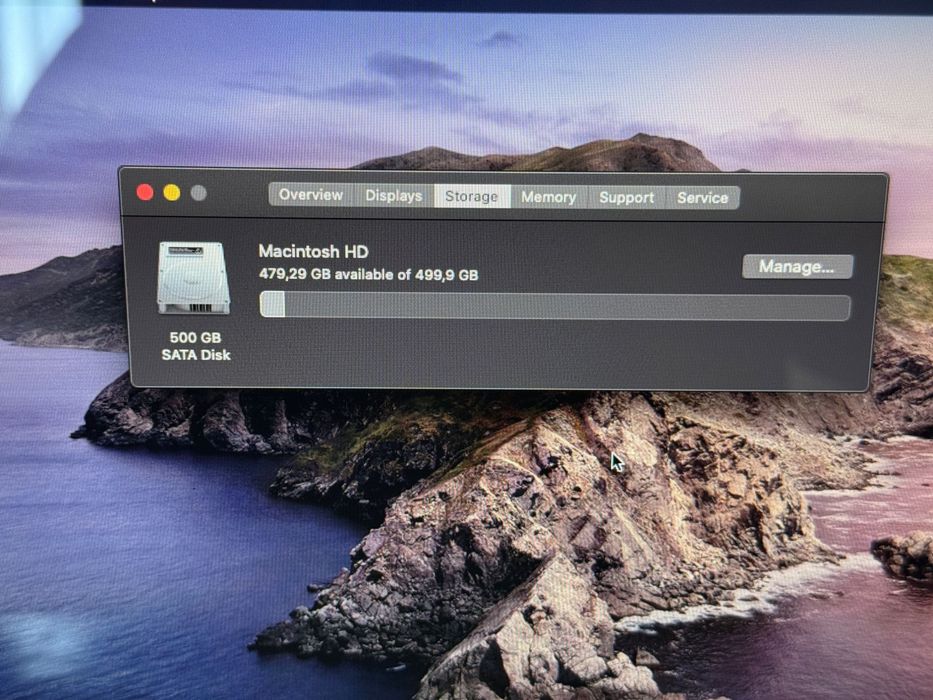Open the Displays tab
Screen dimensions: 933x700
pos(394,195)
